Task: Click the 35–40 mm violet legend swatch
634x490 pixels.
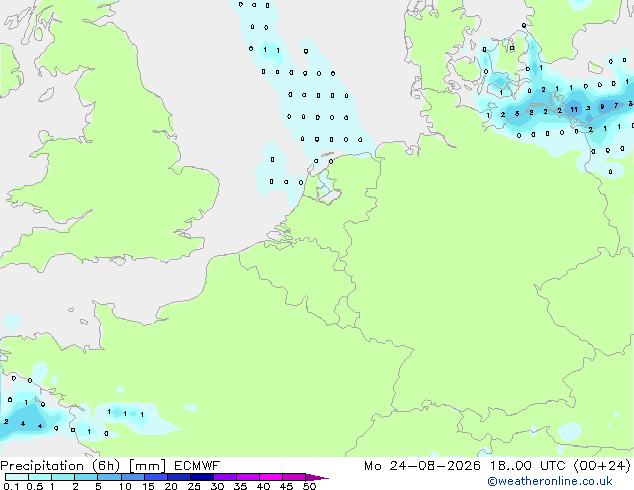Action: (247, 477)
